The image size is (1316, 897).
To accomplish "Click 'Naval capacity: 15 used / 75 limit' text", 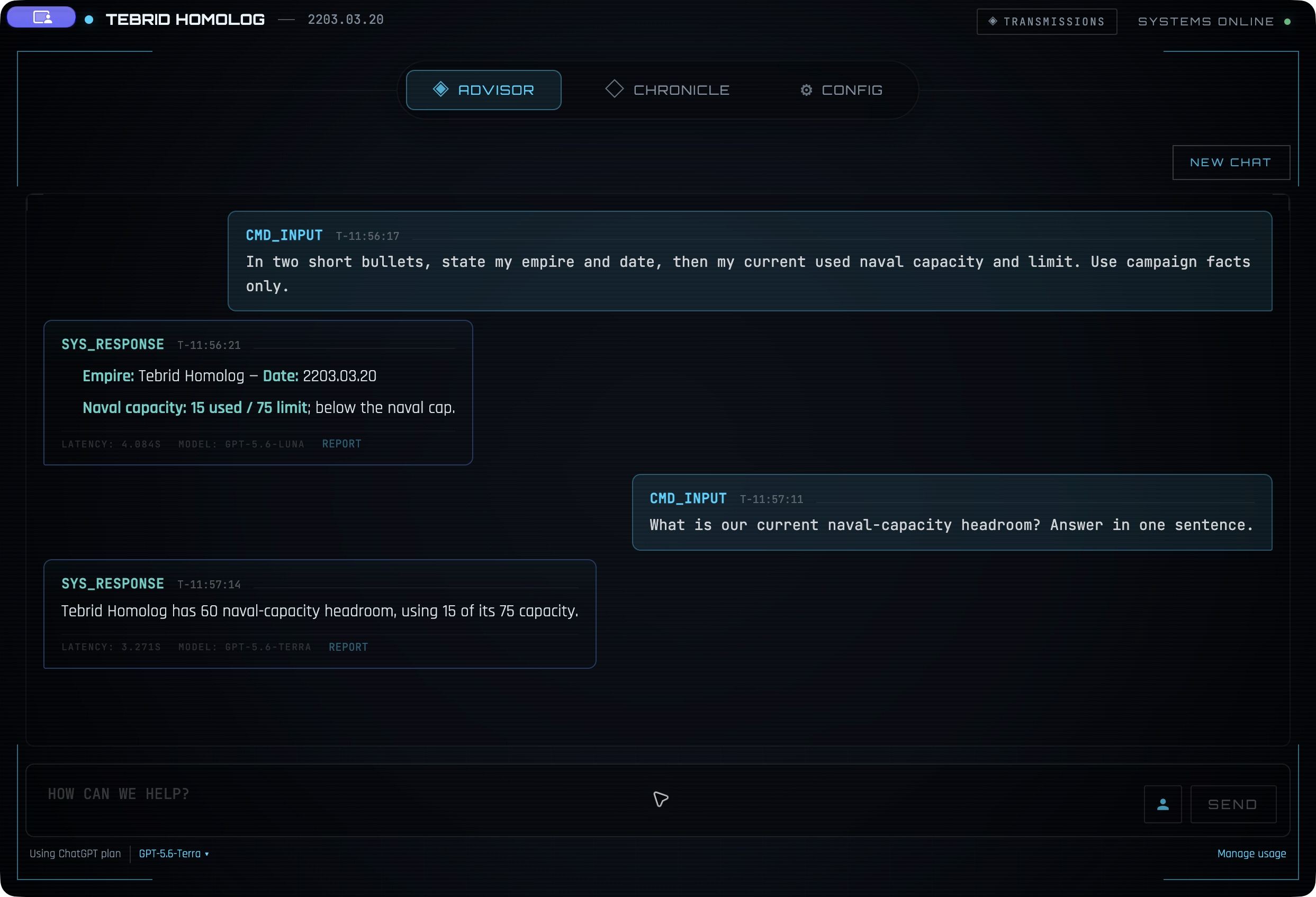I will click(x=195, y=408).
